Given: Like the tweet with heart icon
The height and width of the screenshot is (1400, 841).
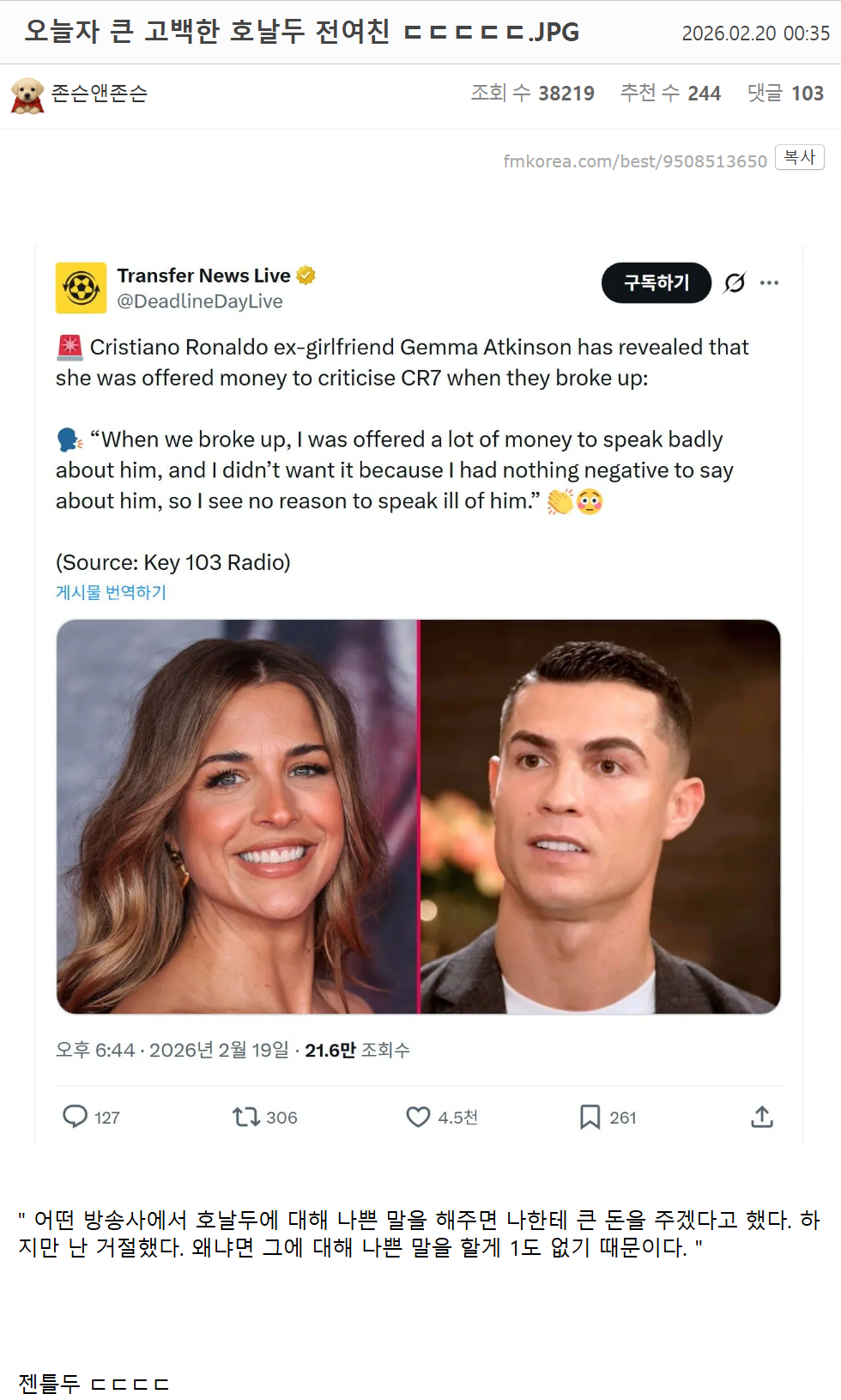Looking at the screenshot, I should pyautogui.click(x=418, y=1117).
